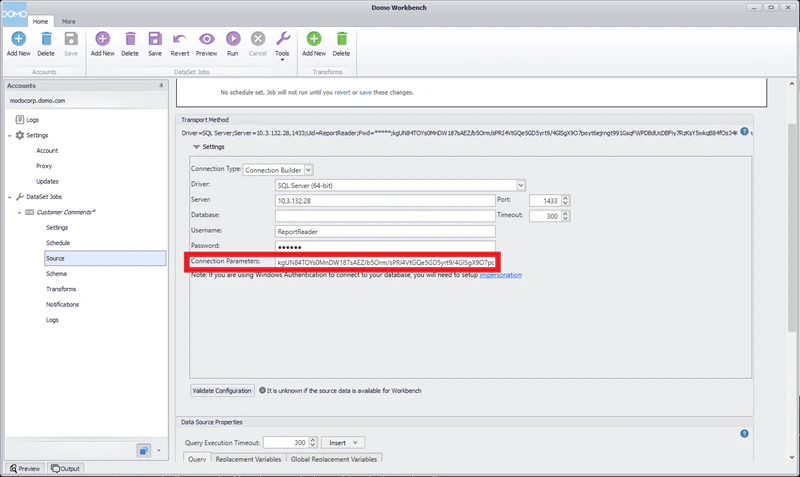Click the Database input field
Image resolution: width=800 pixels, height=477 pixels.
(385, 216)
